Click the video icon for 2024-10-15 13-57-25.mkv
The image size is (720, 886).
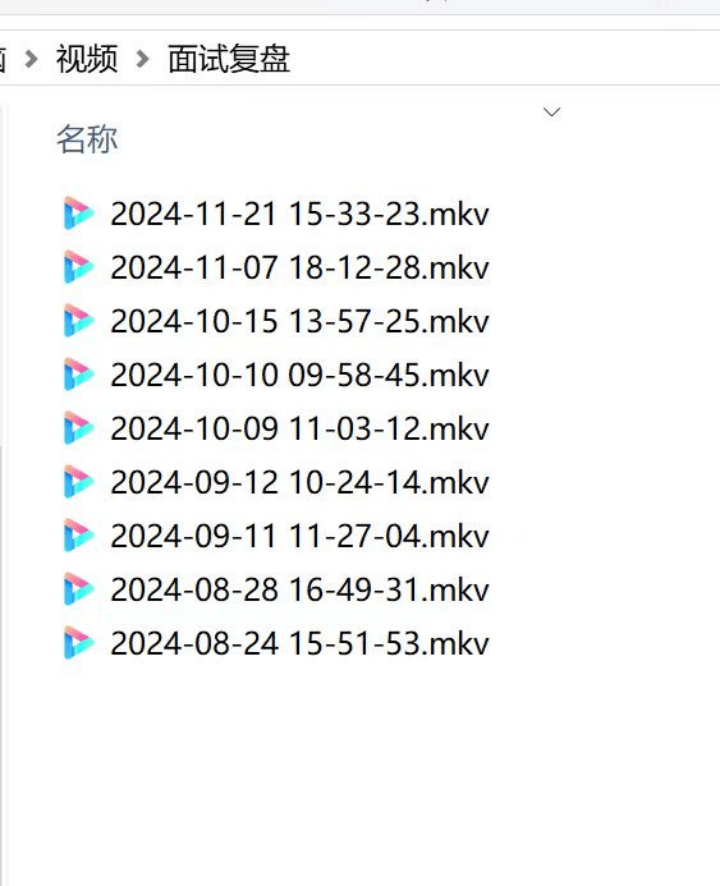[x=79, y=320]
